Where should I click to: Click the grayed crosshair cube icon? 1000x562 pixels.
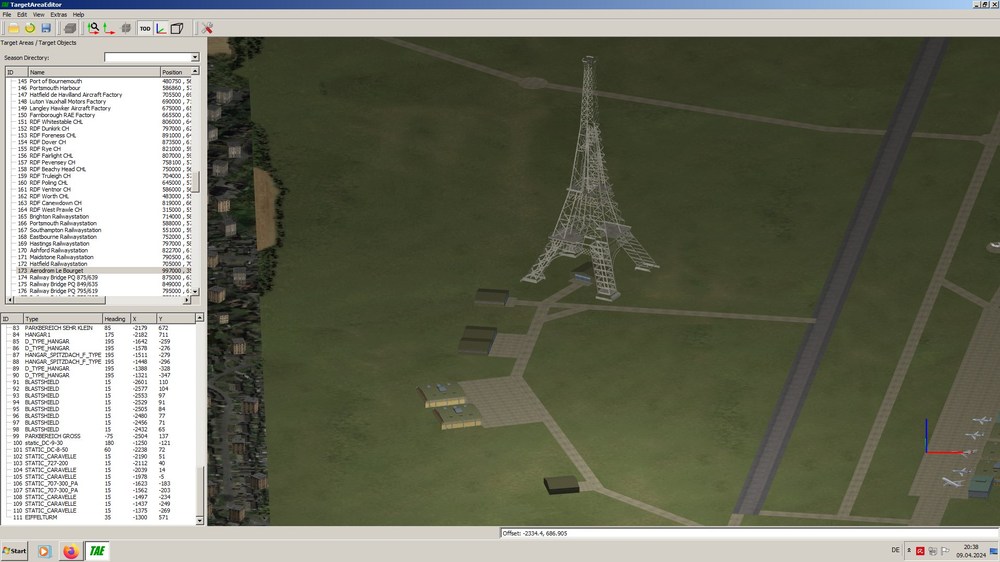126,28
